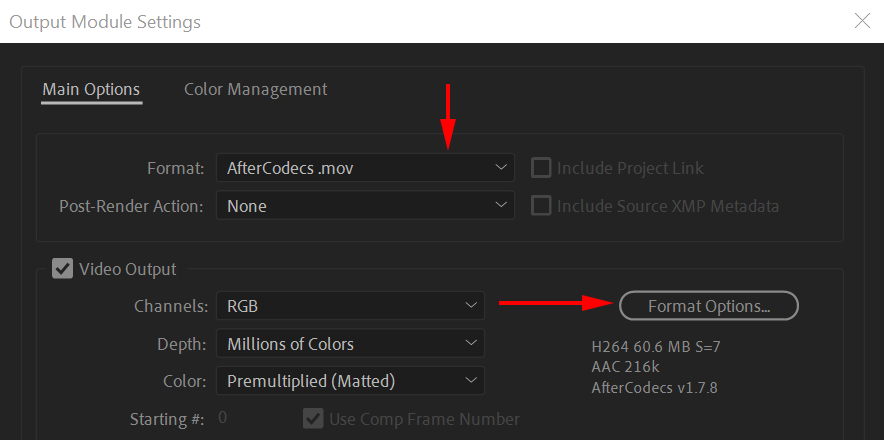This screenshot has width=884, height=440.
Task: Open Post-Render Action list showing None
Action: point(360,206)
